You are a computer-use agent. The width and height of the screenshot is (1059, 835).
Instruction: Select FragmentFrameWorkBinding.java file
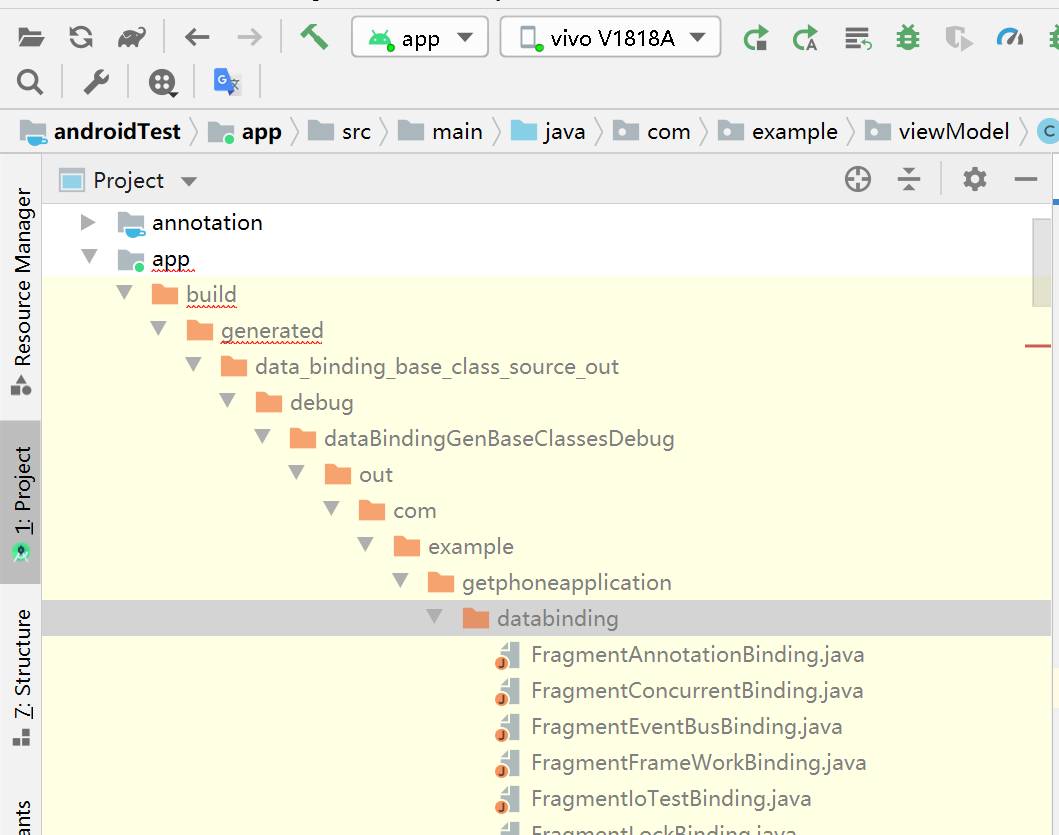(x=698, y=762)
